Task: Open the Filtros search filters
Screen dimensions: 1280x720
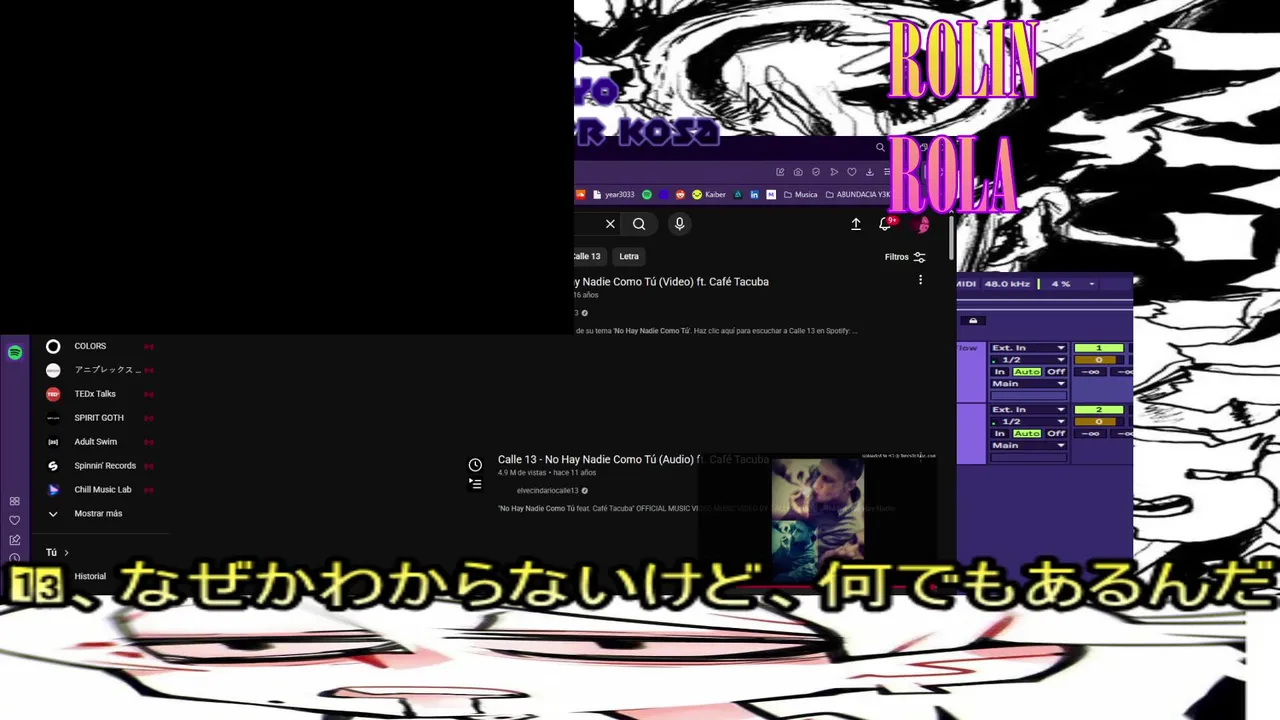Action: [905, 257]
